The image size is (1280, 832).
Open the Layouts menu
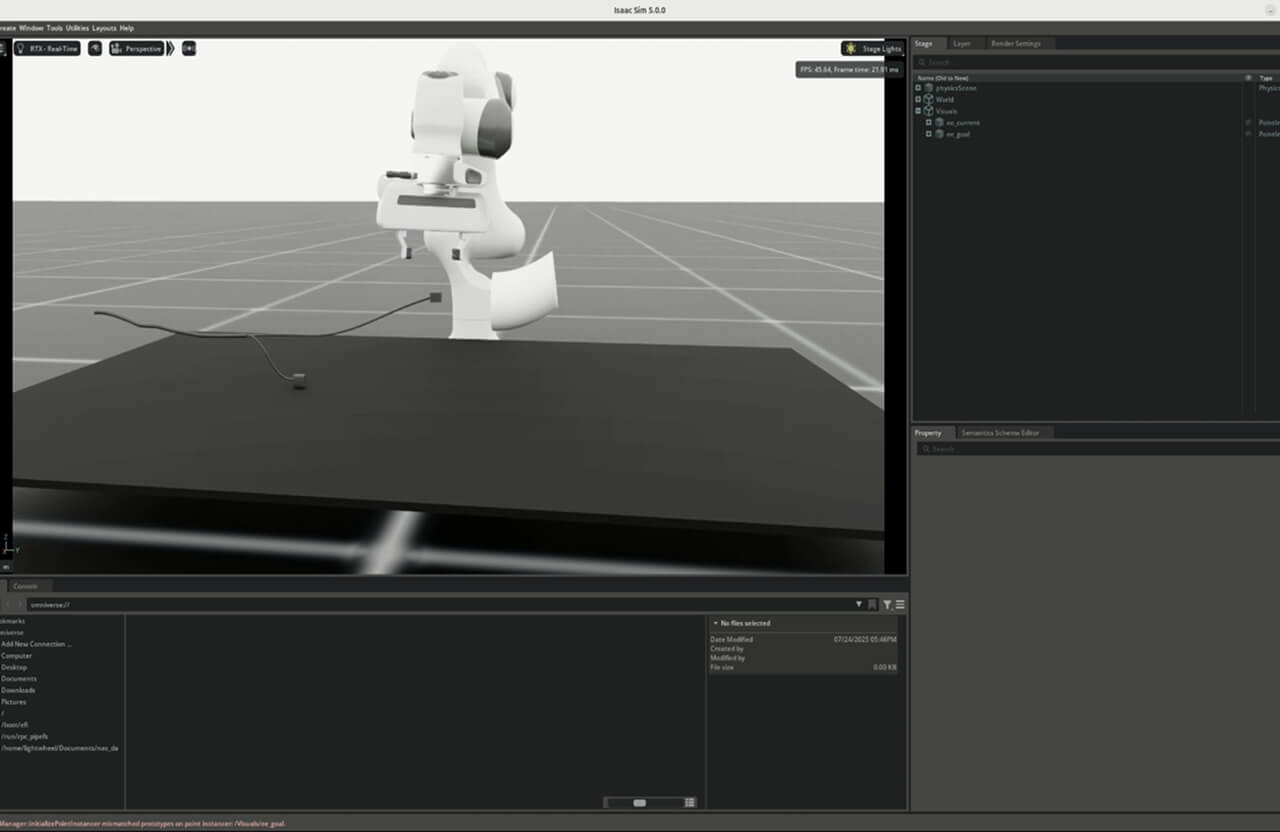click(104, 28)
